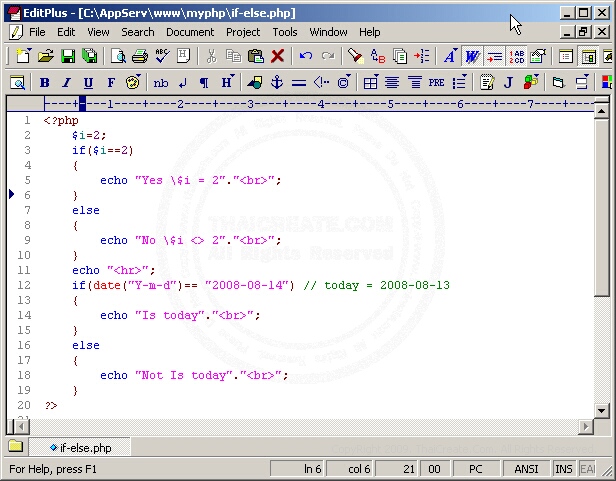Viewport: 616px width, 481px height.
Task: Insert JavaScript J icon
Action: [x=508, y=83]
